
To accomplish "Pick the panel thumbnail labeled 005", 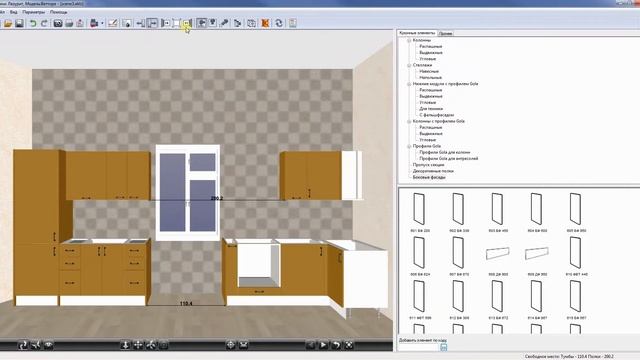I will click(x=576, y=209).
